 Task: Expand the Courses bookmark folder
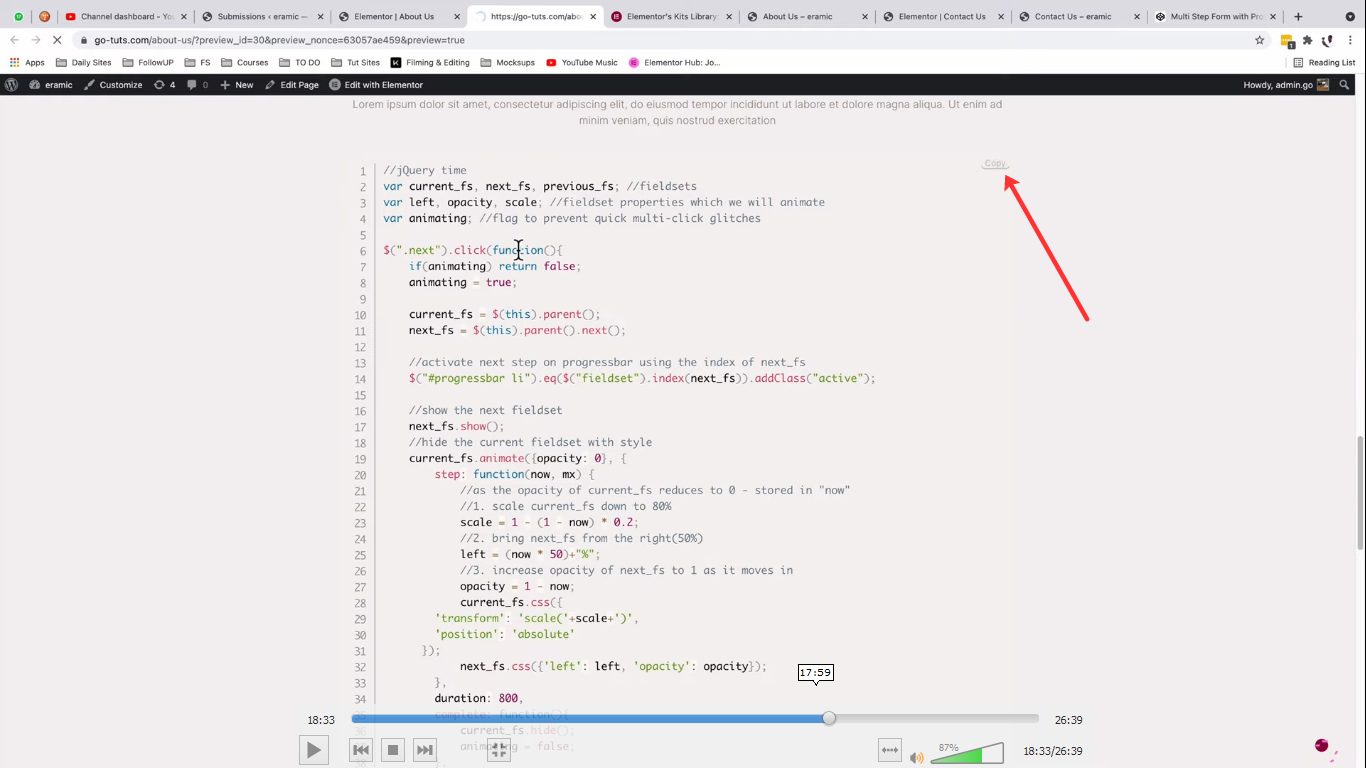coord(245,62)
